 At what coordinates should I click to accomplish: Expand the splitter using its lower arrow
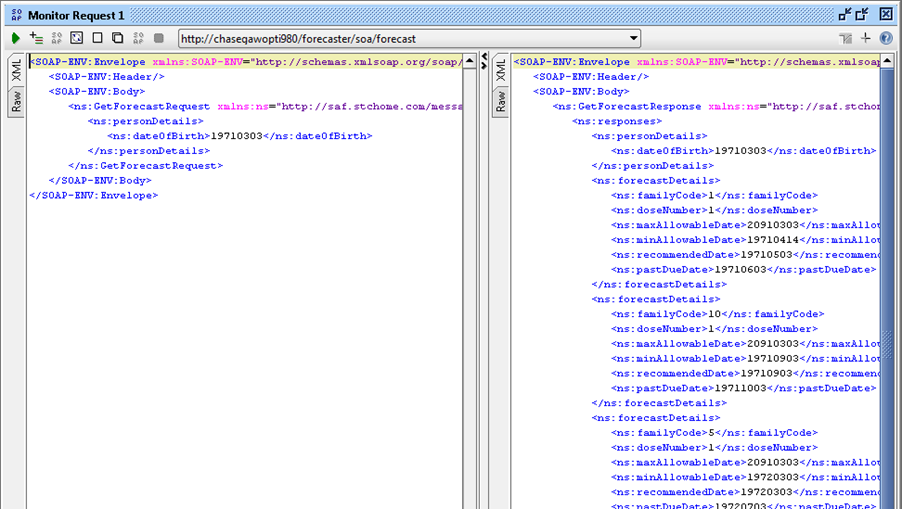coord(484,65)
